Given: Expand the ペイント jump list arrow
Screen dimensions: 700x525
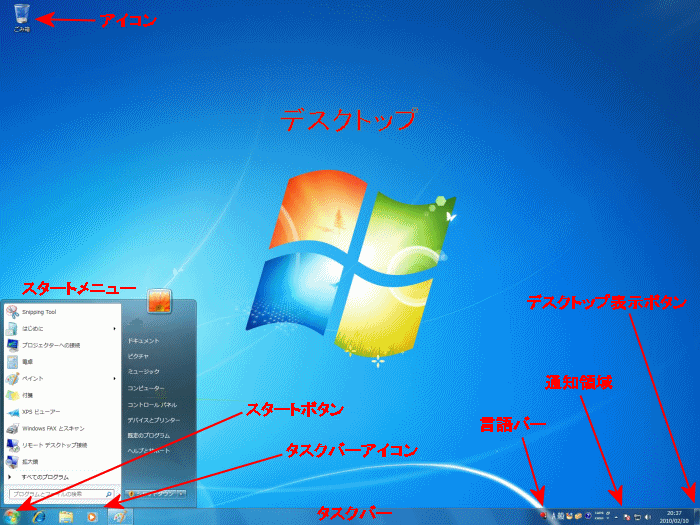Looking at the screenshot, I should click(x=114, y=378).
